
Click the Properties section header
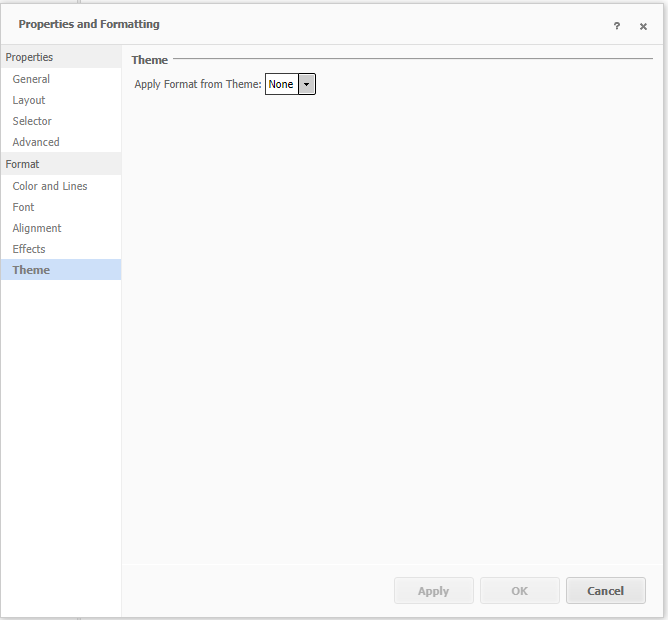(x=61, y=57)
